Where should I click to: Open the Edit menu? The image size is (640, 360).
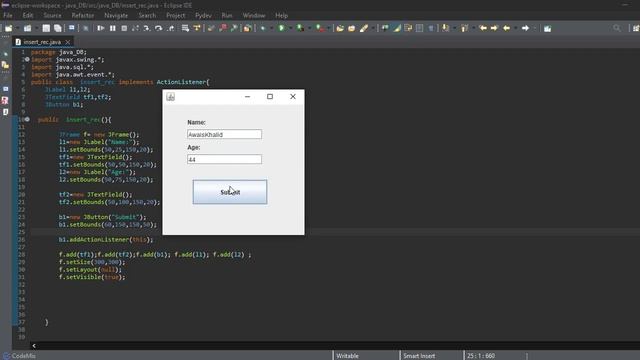pos(28,16)
